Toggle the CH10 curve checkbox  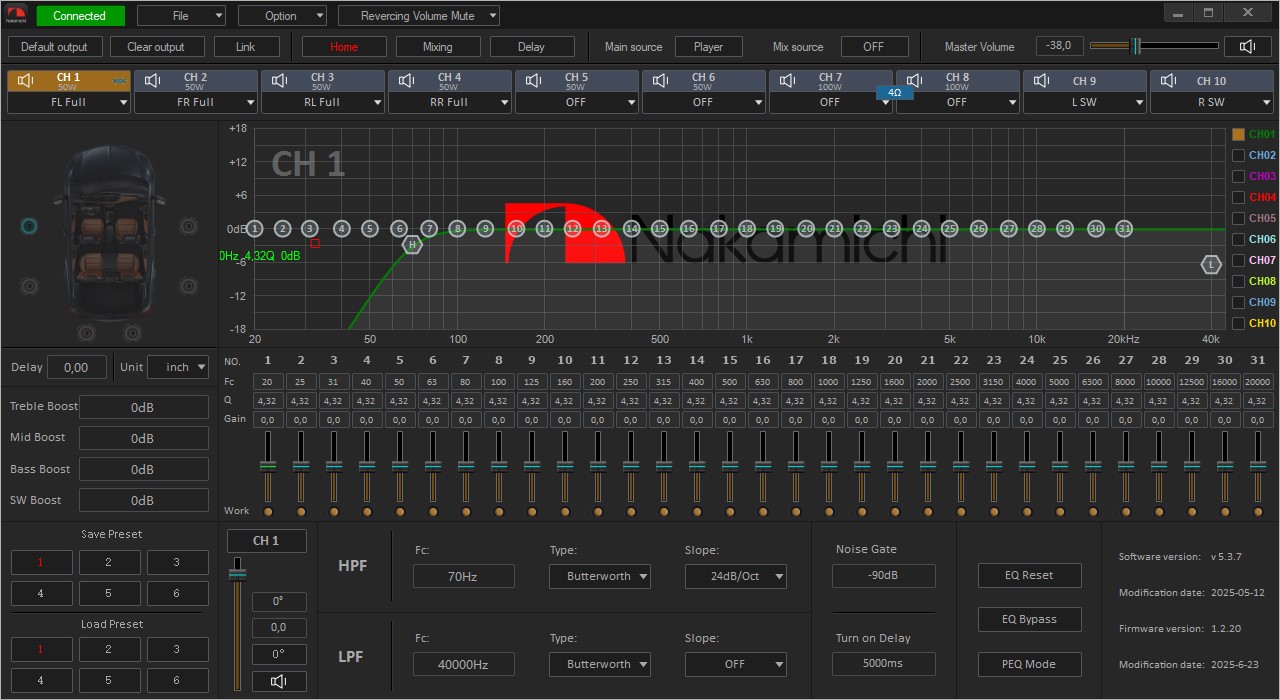(1239, 323)
